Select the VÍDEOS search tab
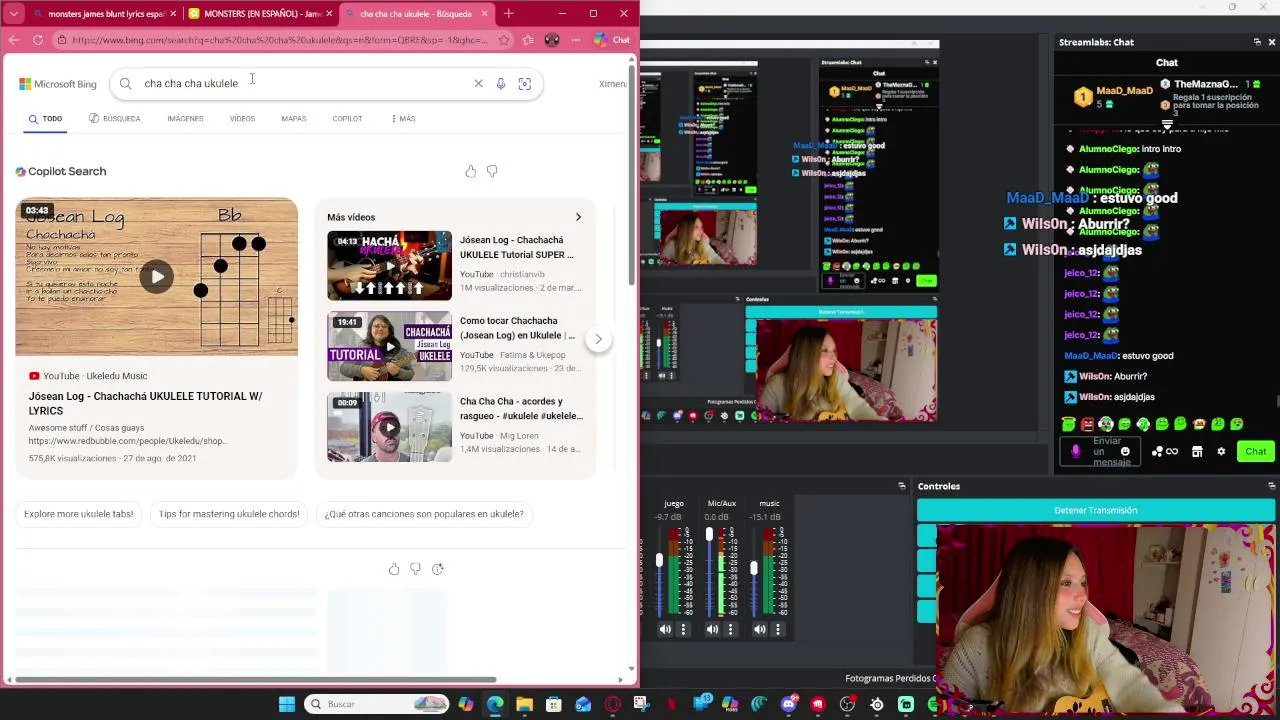 (x=242, y=118)
